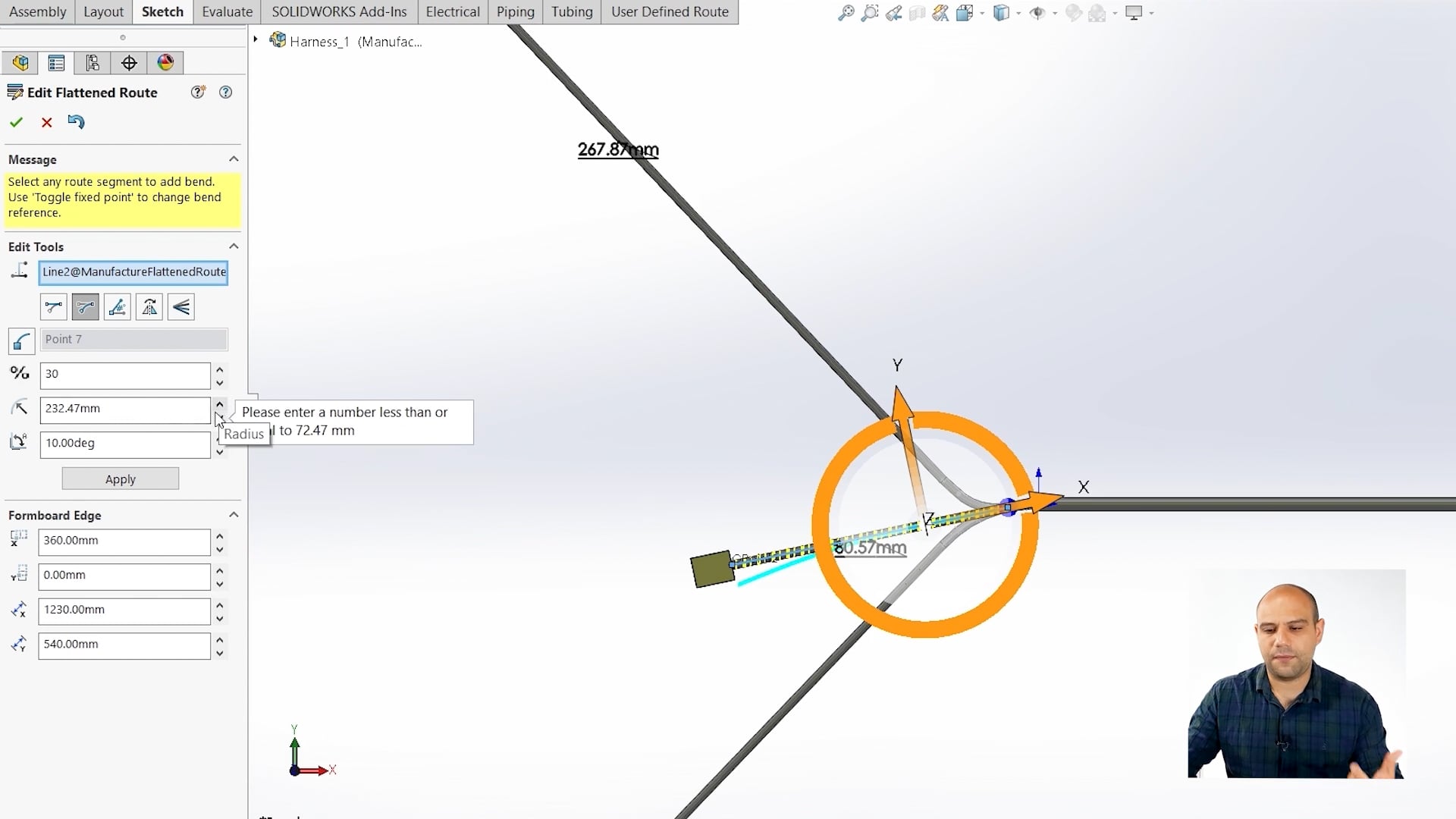Click the undo arrow in the PropertyManager

click(76, 122)
